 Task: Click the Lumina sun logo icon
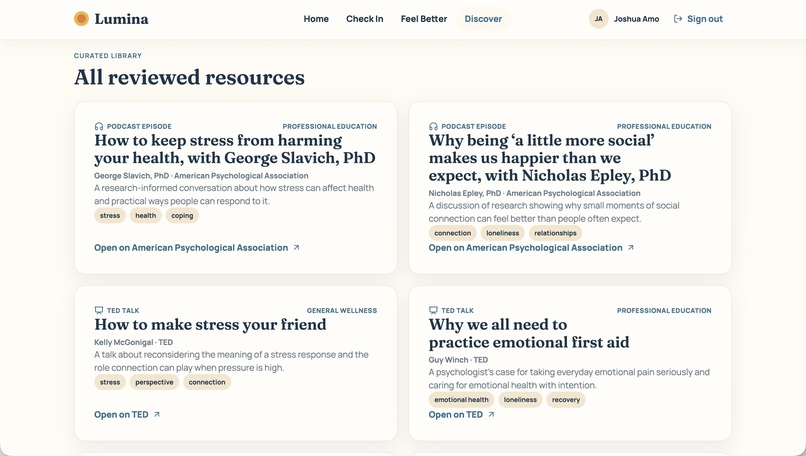coord(81,19)
